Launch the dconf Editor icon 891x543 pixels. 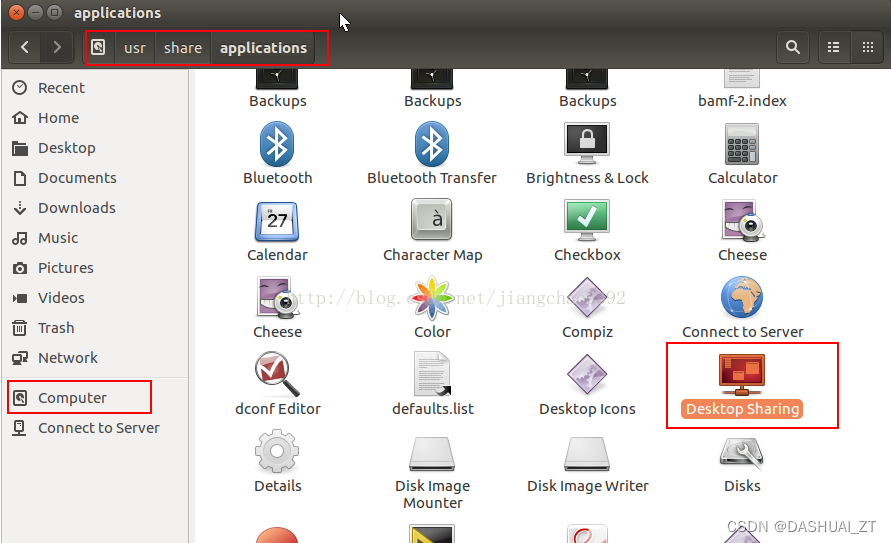(277, 374)
